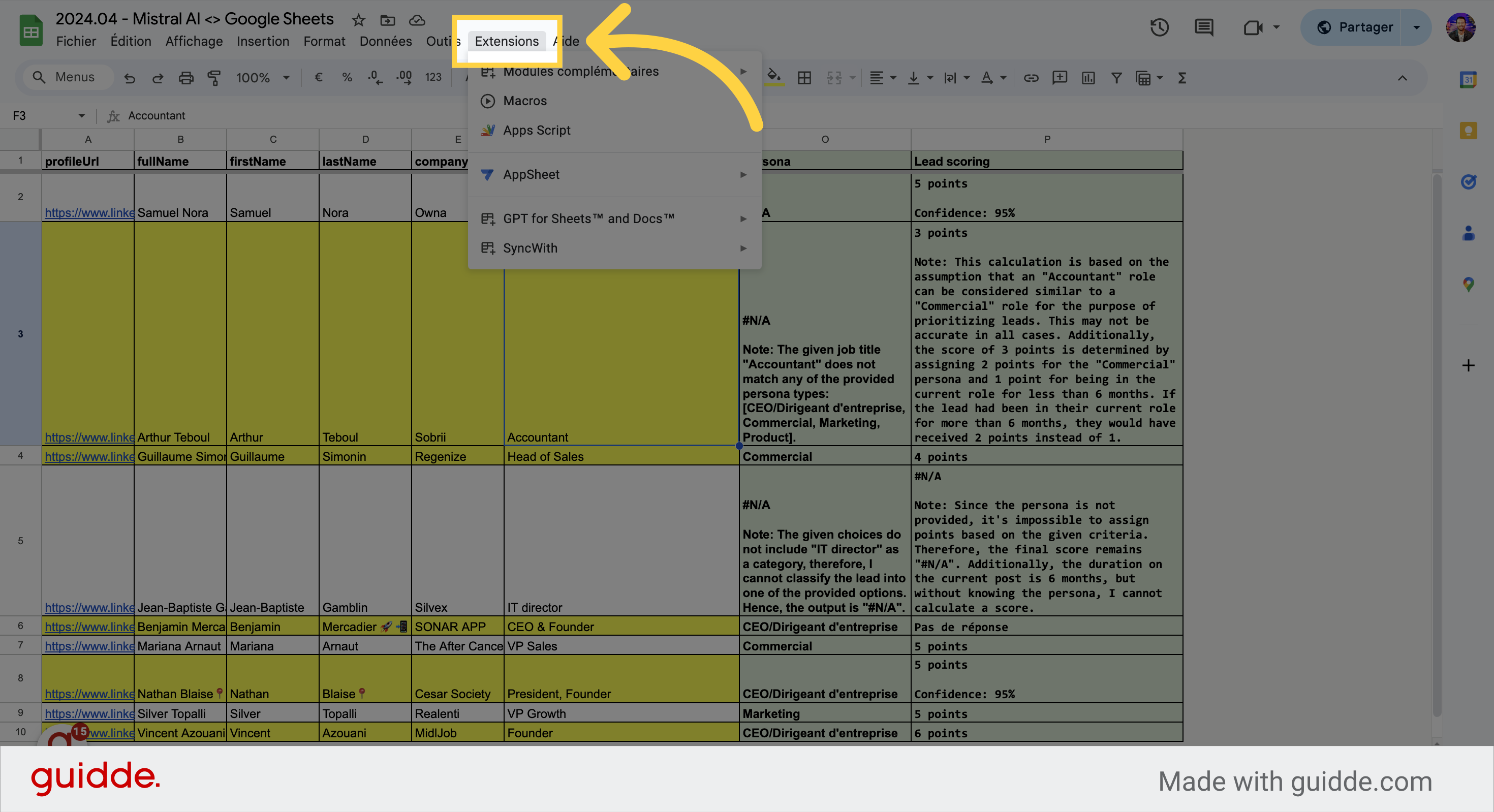
Task: Click the undo arrow icon
Action: pyautogui.click(x=130, y=78)
